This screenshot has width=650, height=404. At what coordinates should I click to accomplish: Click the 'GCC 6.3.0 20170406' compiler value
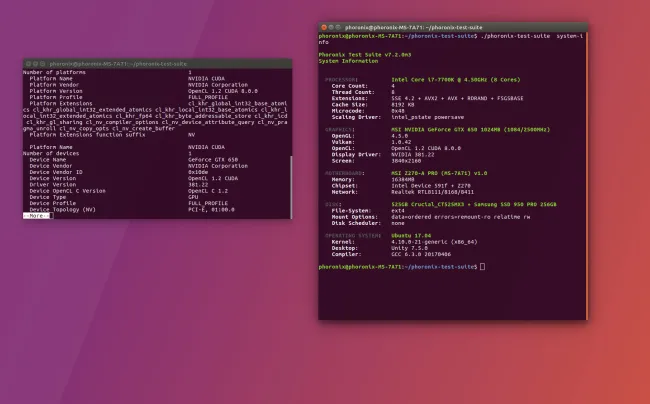coord(421,254)
